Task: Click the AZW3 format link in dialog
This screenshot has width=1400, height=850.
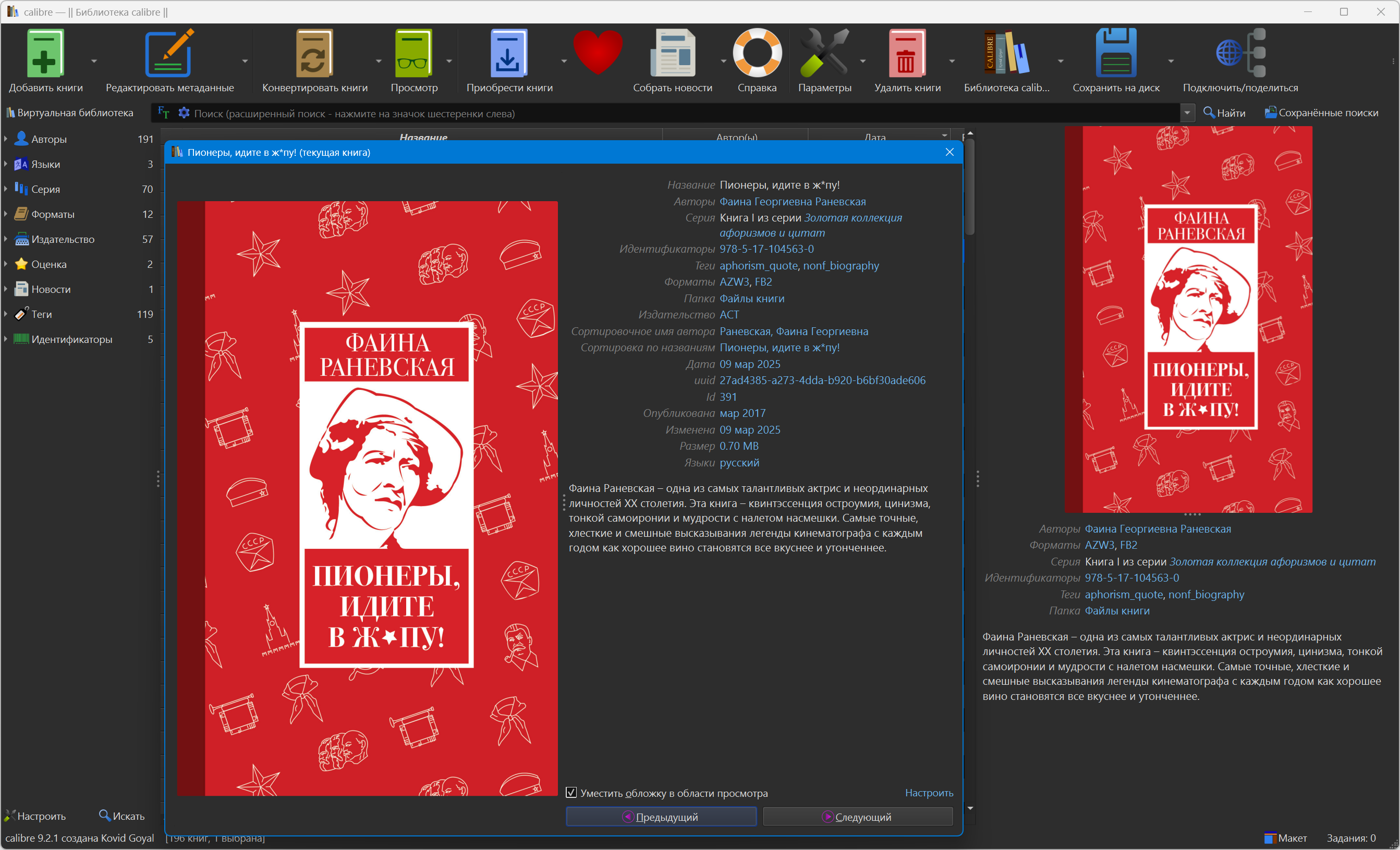Action: point(734,281)
